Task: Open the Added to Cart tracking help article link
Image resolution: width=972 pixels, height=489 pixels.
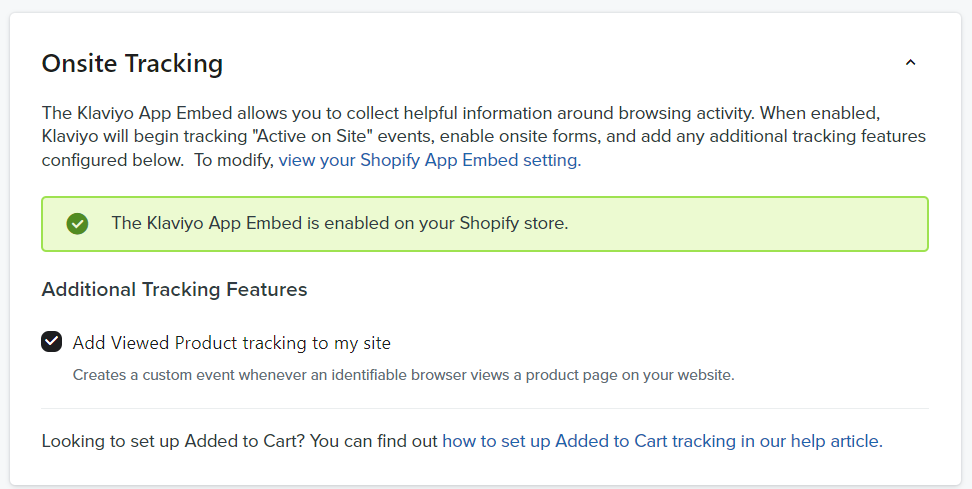Action: point(662,441)
